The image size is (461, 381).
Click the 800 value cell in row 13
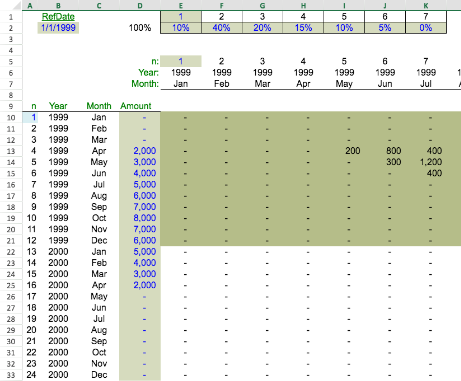(x=394, y=151)
